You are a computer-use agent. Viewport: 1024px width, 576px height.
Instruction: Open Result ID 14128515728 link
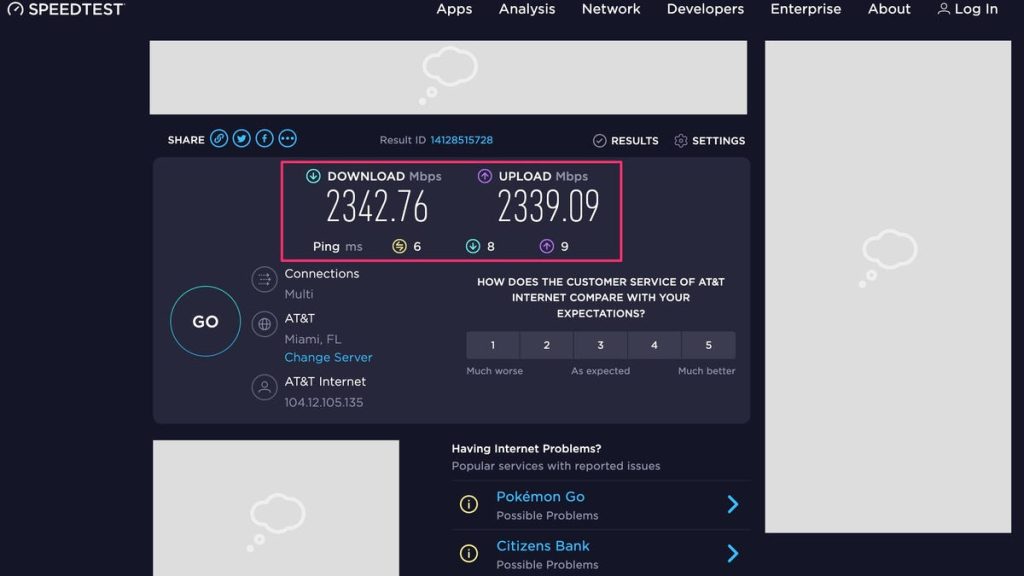tap(462, 140)
